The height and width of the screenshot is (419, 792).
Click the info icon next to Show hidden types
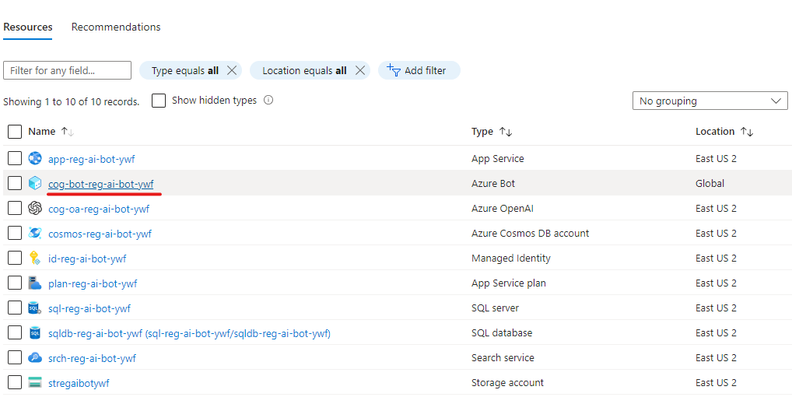(268, 100)
